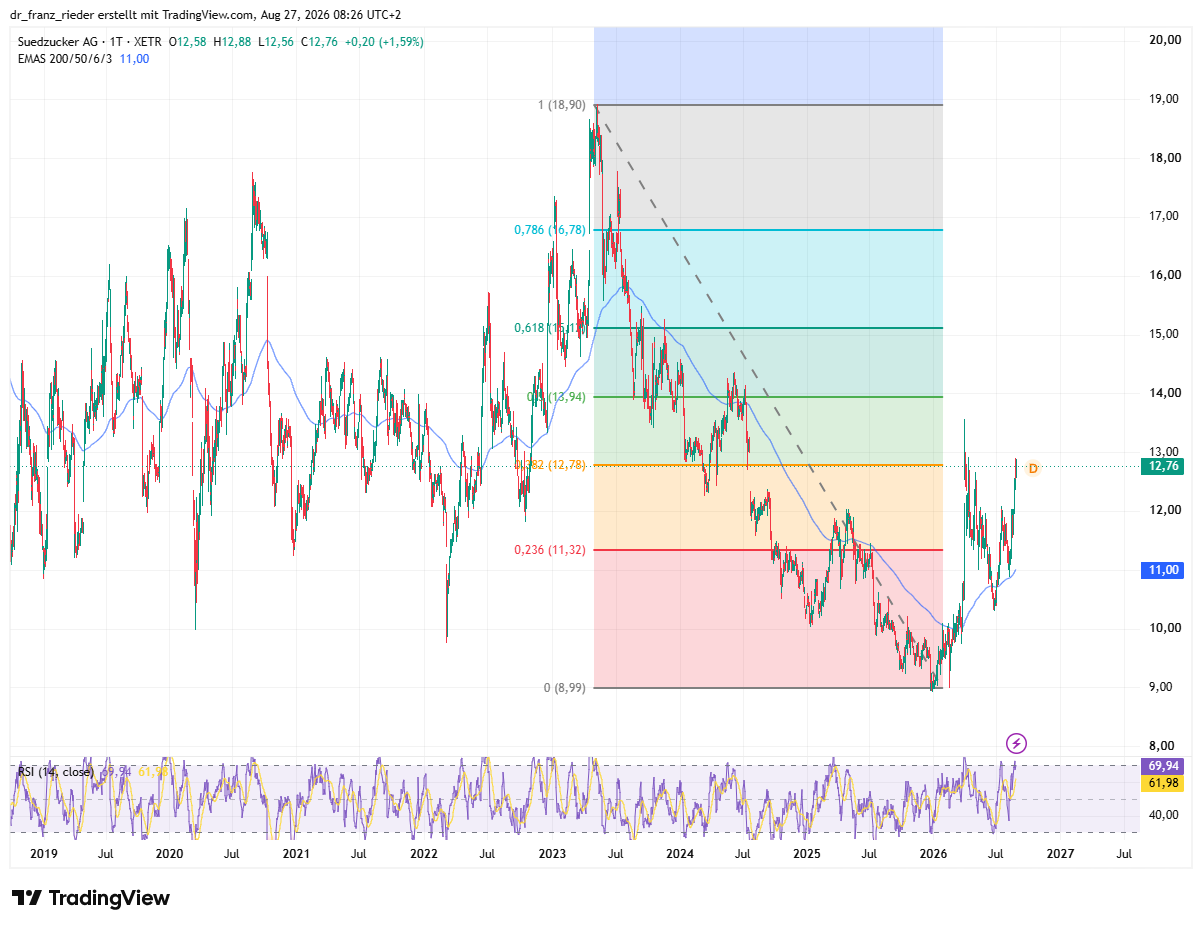Viewport: 1202px width, 928px height.
Task: Click the 40,00 RSI axis label
Action: click(1164, 815)
